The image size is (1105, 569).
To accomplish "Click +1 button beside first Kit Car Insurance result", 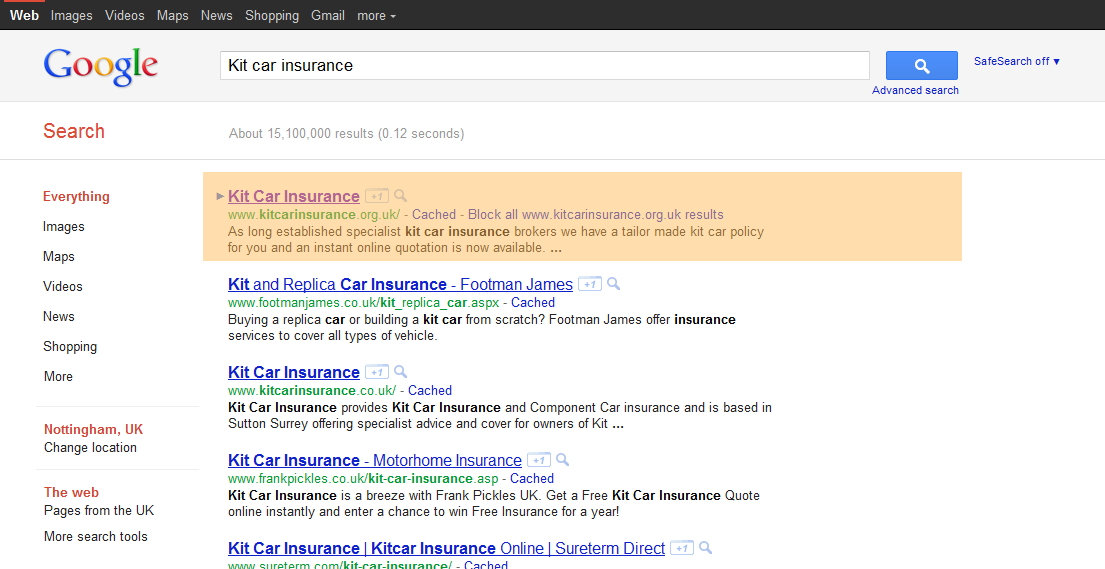I will click(376, 196).
